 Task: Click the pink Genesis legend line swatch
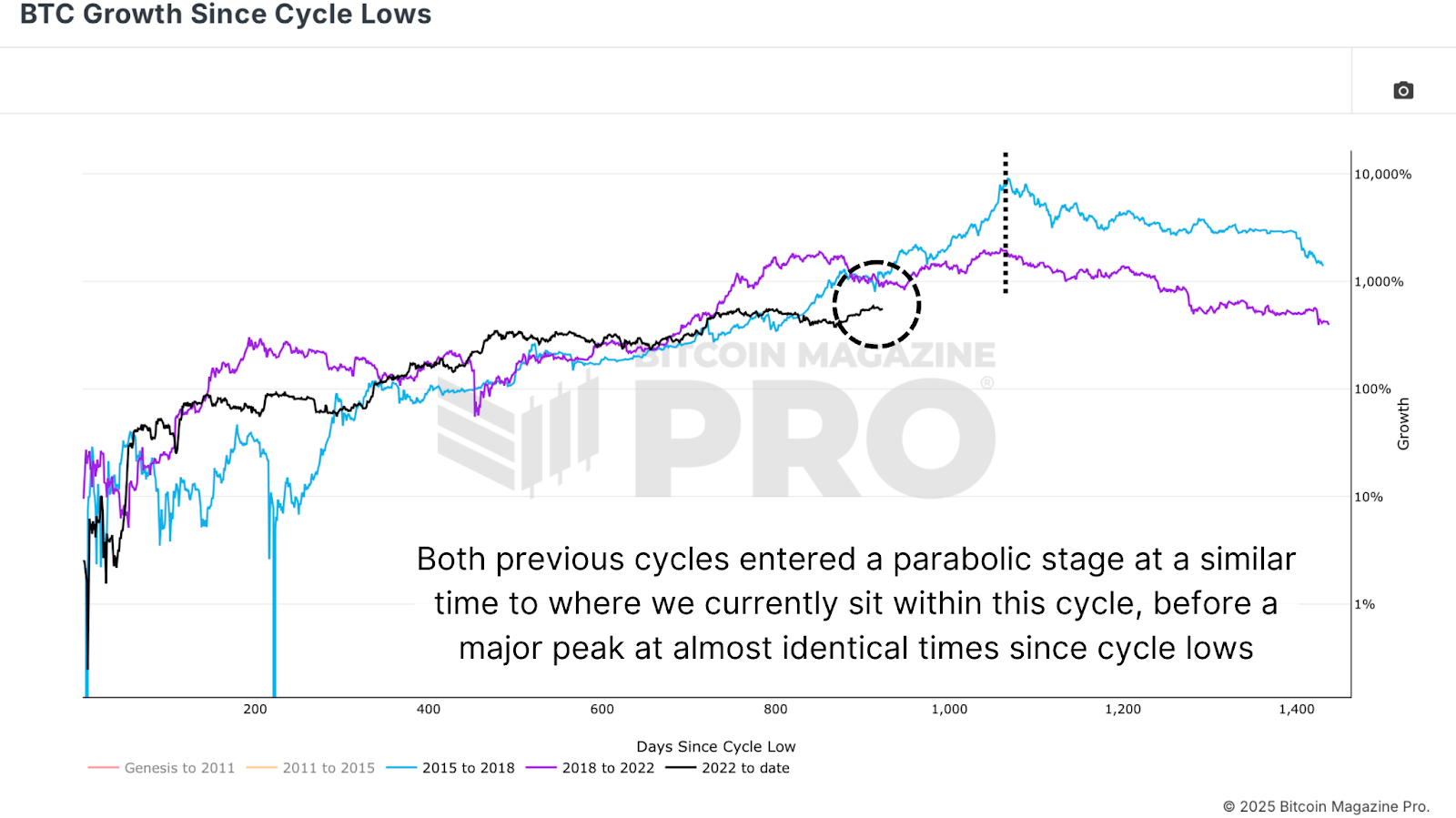pos(104,768)
